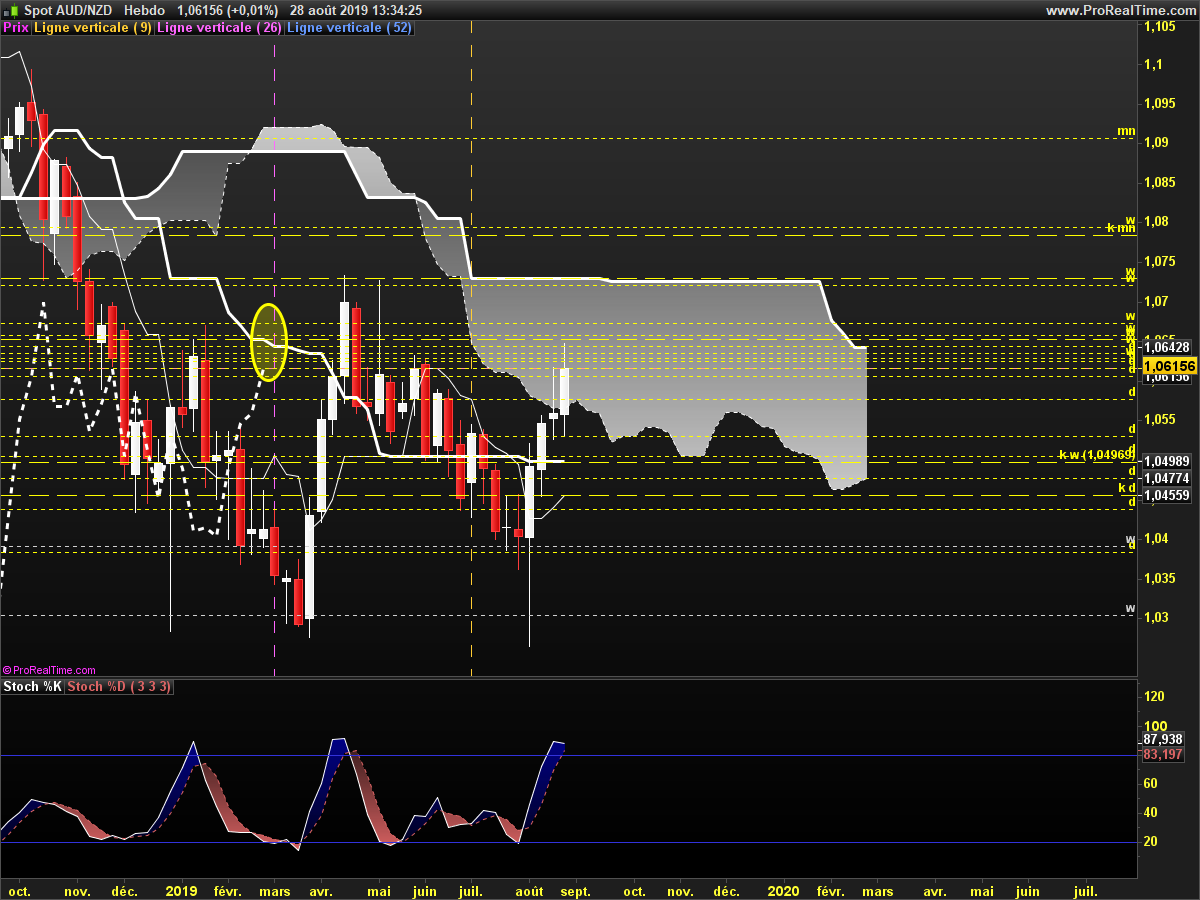
Task: Click the juil. label right after 2019's juin
Action: (x=470, y=890)
